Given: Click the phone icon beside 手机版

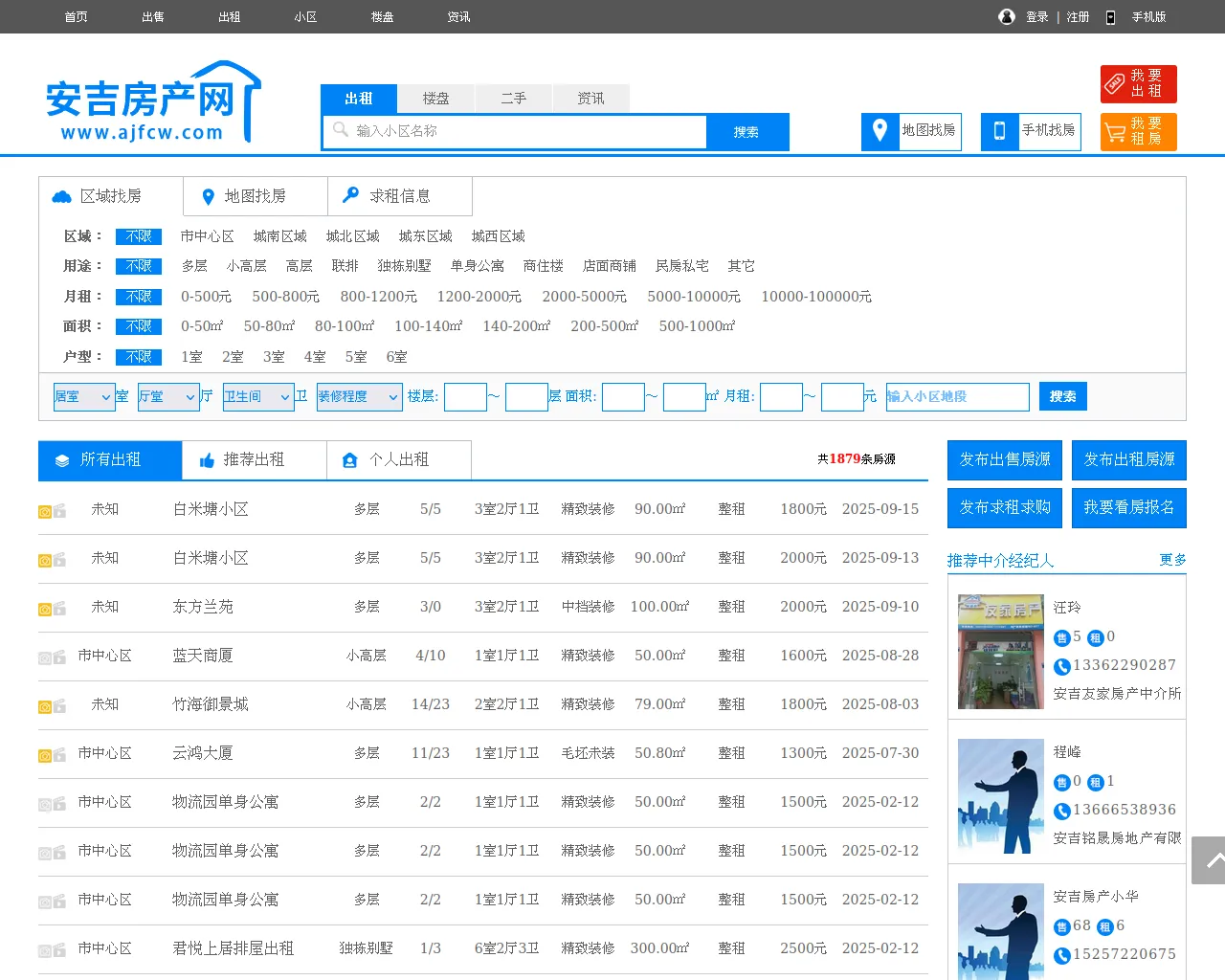Looking at the screenshot, I should click(x=1110, y=17).
